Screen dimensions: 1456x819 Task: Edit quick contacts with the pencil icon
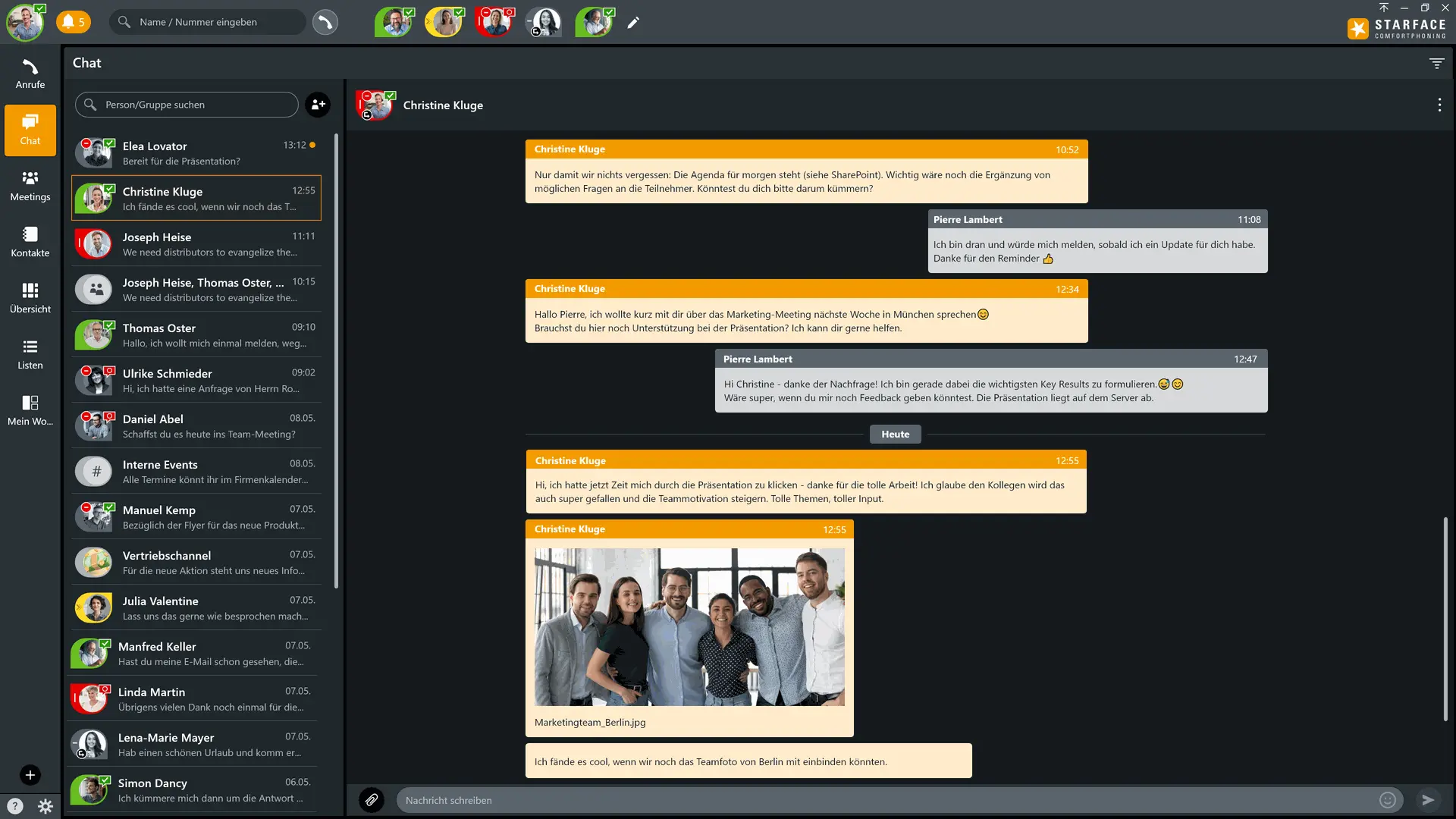click(633, 23)
